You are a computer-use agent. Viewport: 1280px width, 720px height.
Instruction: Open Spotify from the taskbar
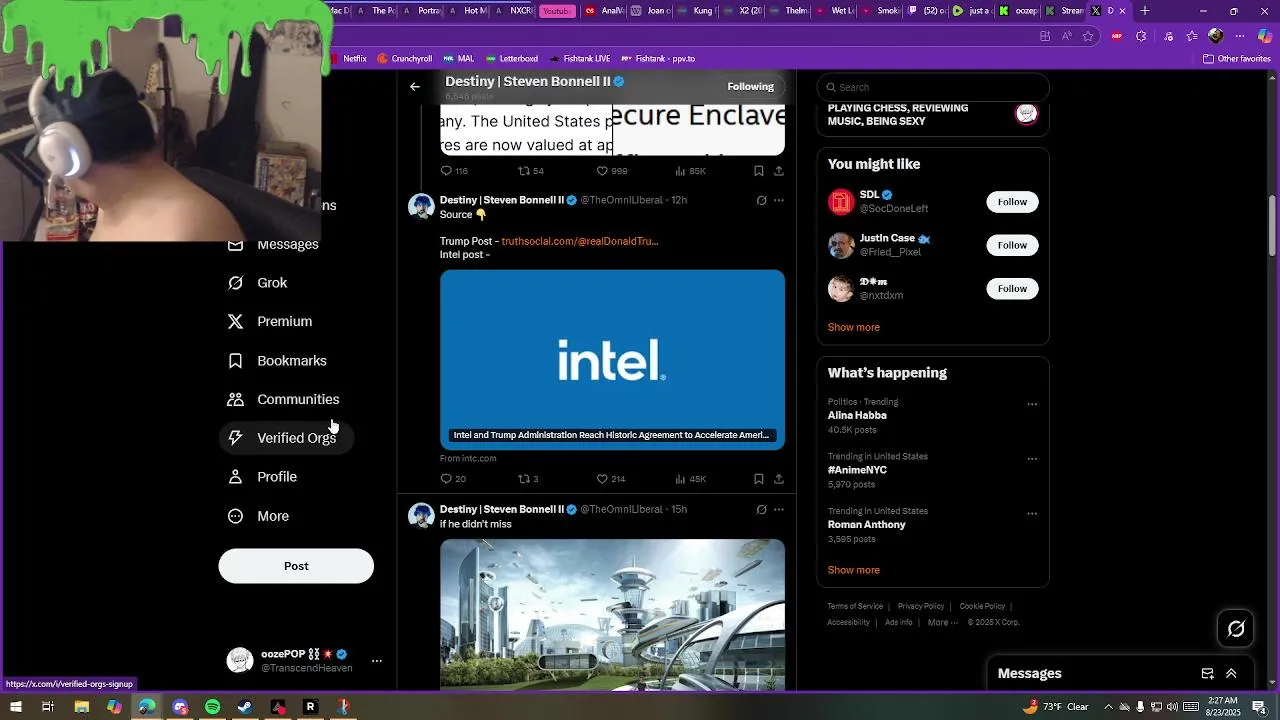pos(213,707)
